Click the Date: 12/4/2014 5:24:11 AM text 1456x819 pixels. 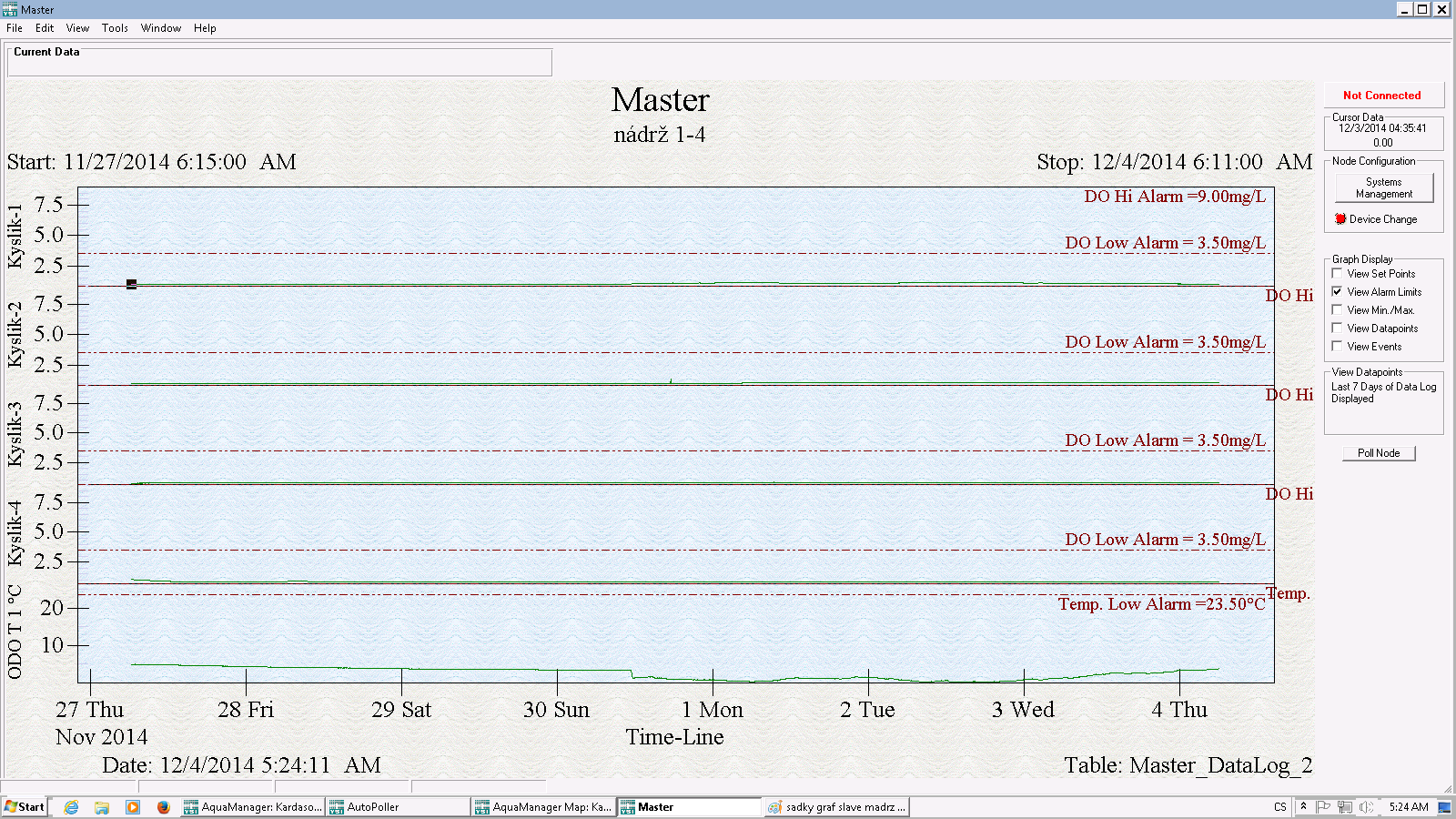click(241, 765)
